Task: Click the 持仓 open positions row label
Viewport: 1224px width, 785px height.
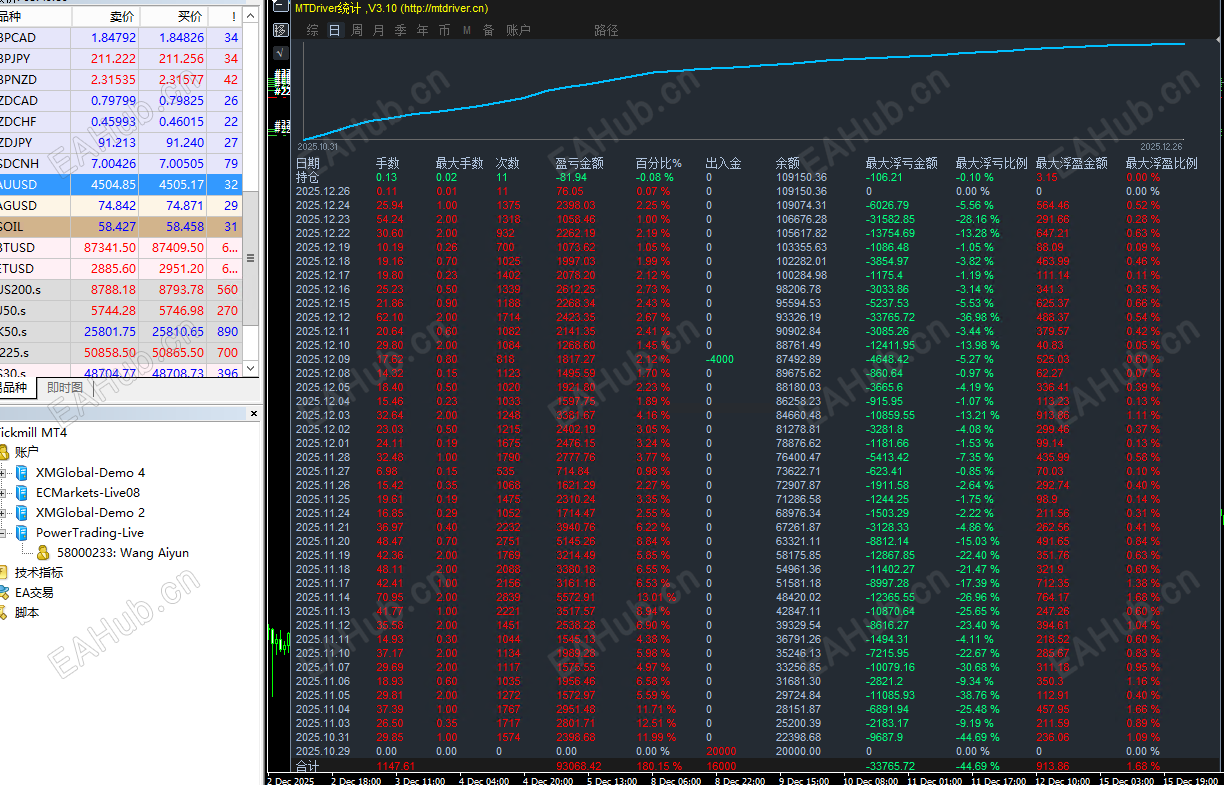Action: 308,177
